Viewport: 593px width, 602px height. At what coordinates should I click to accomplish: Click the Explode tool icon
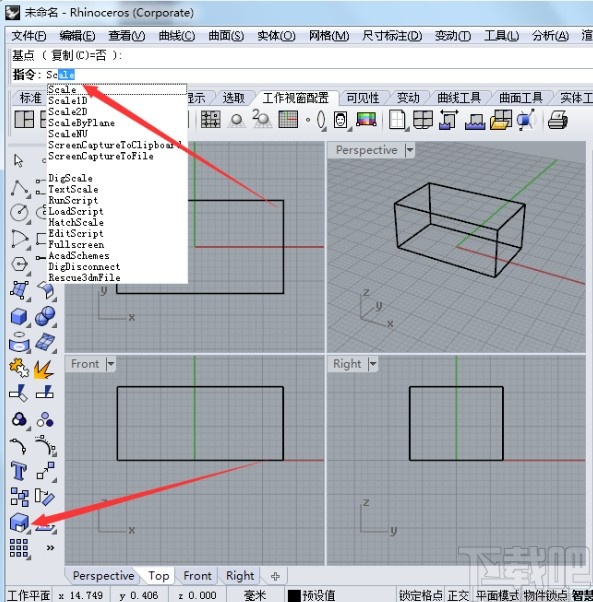coord(44,369)
